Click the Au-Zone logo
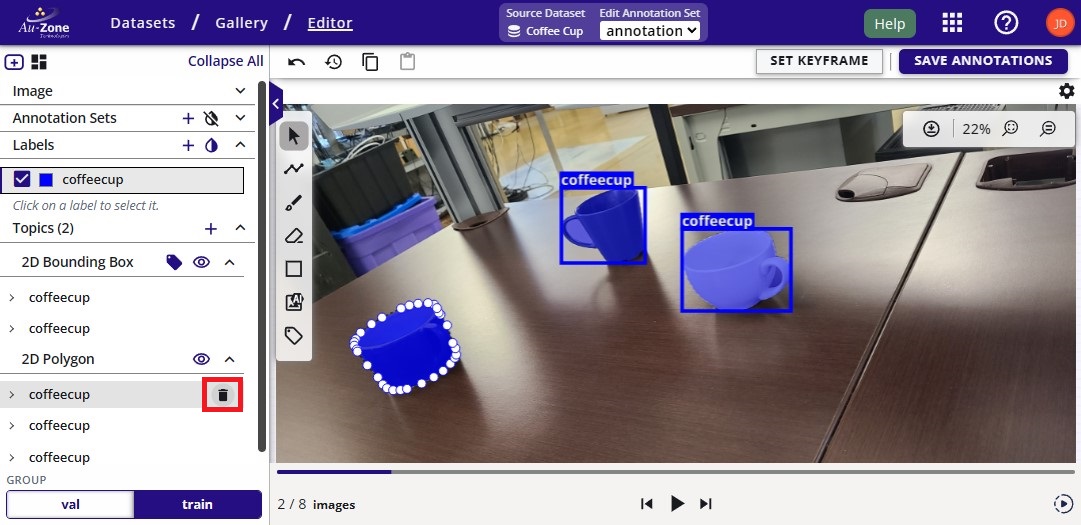Image resolution: width=1081 pixels, height=525 pixels. 45,22
